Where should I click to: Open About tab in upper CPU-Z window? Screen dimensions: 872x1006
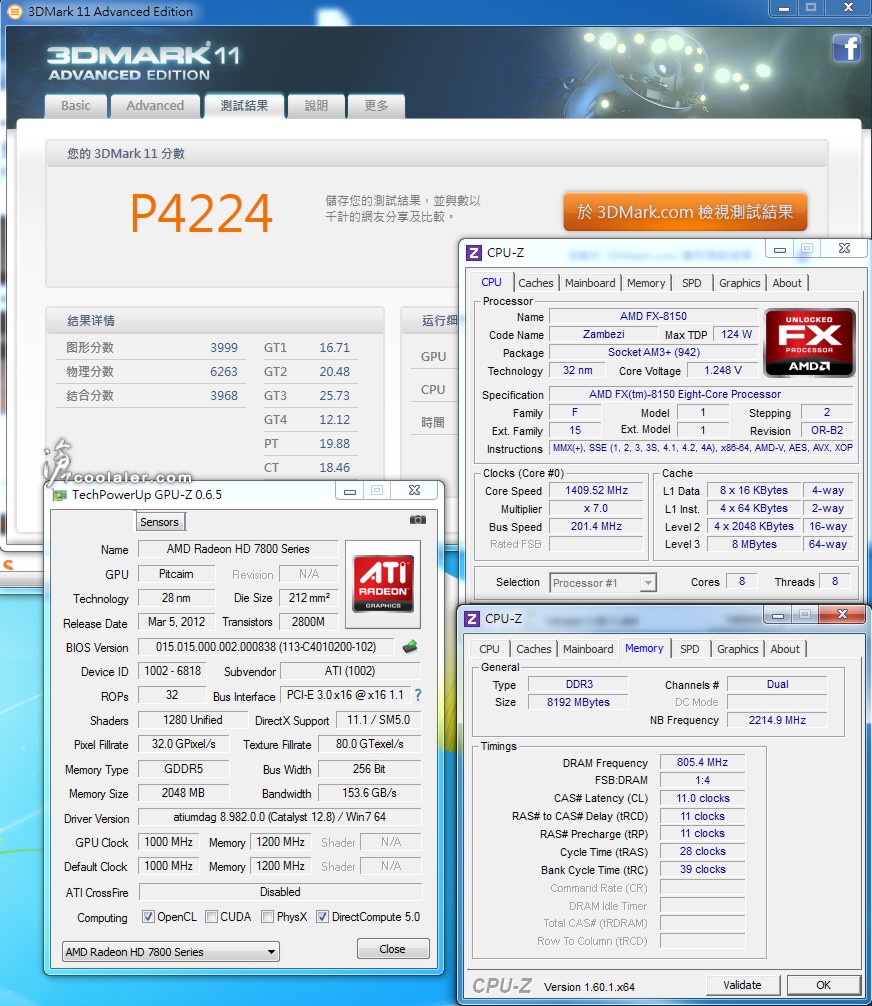coord(787,283)
